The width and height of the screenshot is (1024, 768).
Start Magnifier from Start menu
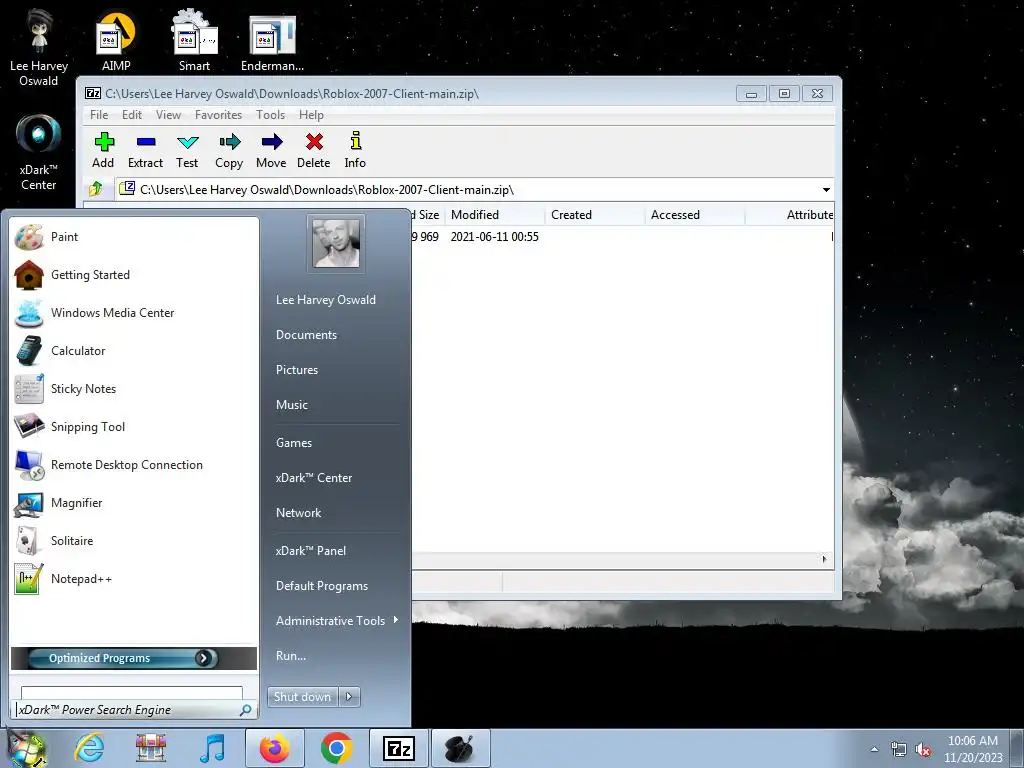pyautogui.click(x=134, y=503)
